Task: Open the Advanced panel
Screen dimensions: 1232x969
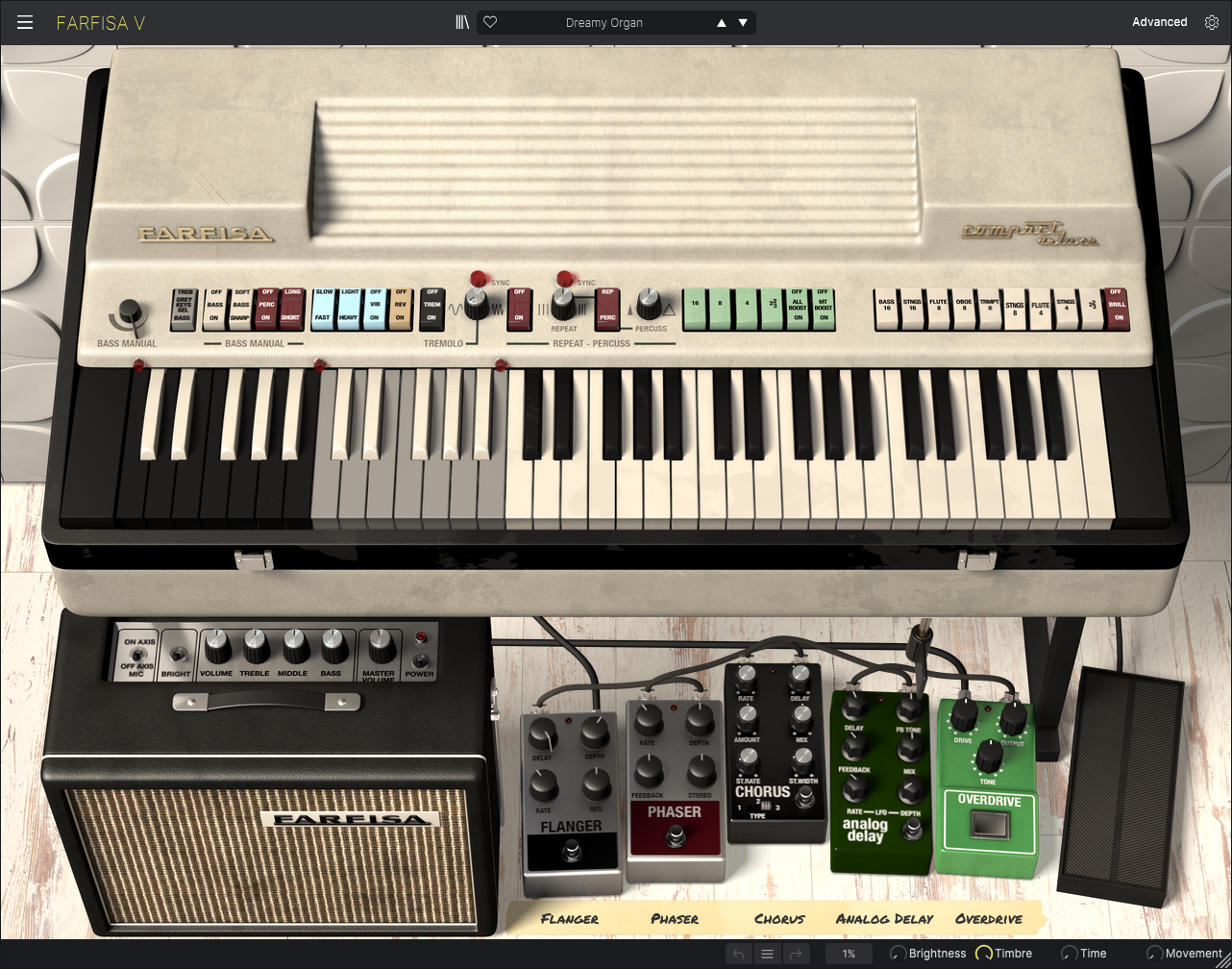Action: click(x=1159, y=22)
